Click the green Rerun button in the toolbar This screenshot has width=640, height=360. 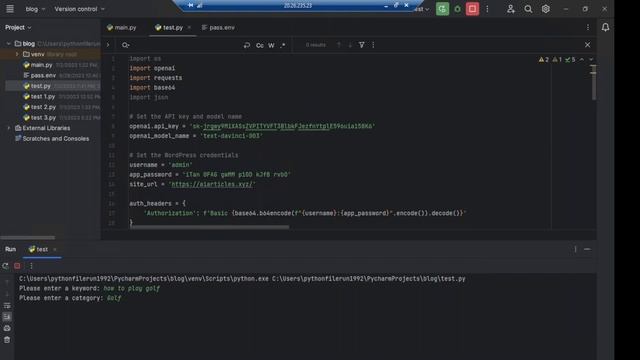click(442, 9)
